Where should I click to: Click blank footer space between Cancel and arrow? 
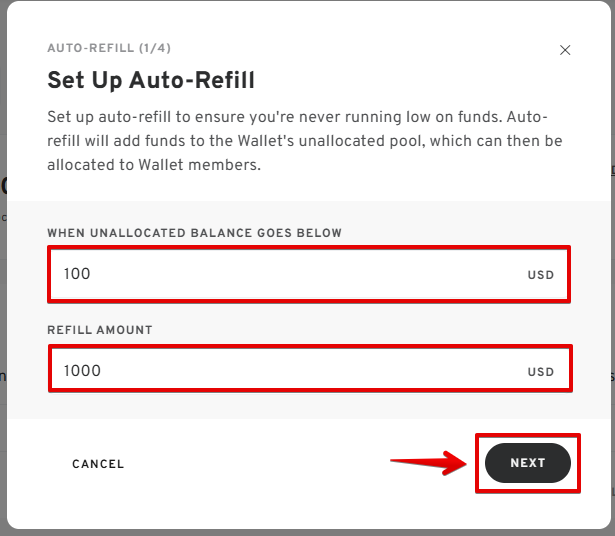[257, 464]
